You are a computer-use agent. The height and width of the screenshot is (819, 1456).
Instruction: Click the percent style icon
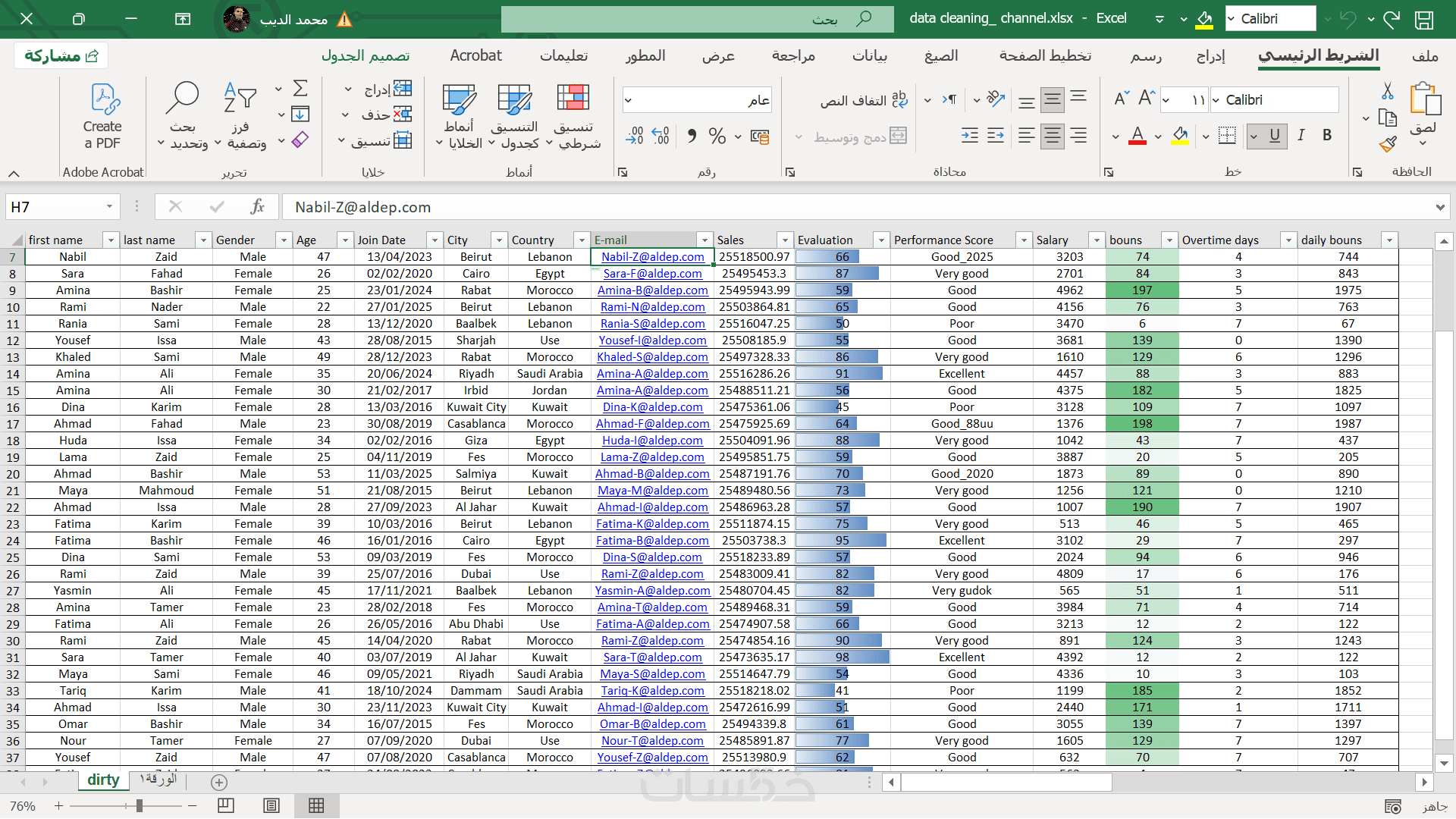pyautogui.click(x=717, y=136)
